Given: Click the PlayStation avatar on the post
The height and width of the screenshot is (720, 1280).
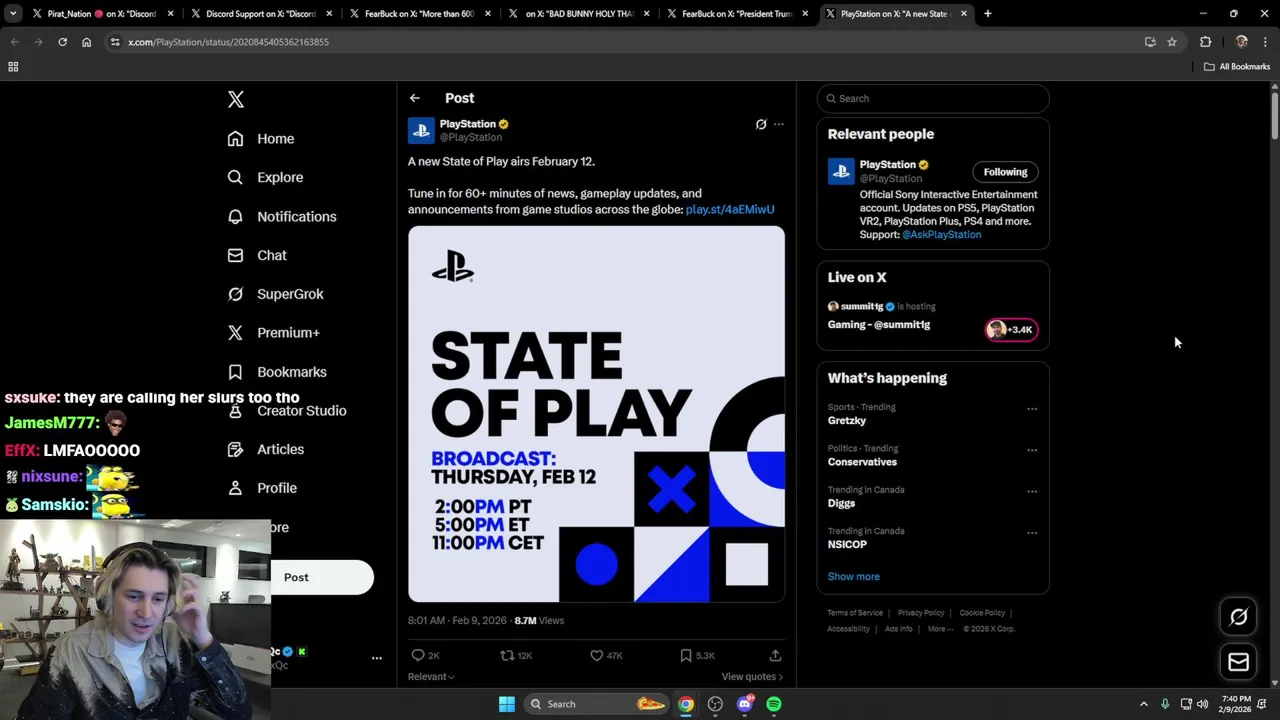Looking at the screenshot, I should pyautogui.click(x=421, y=130).
